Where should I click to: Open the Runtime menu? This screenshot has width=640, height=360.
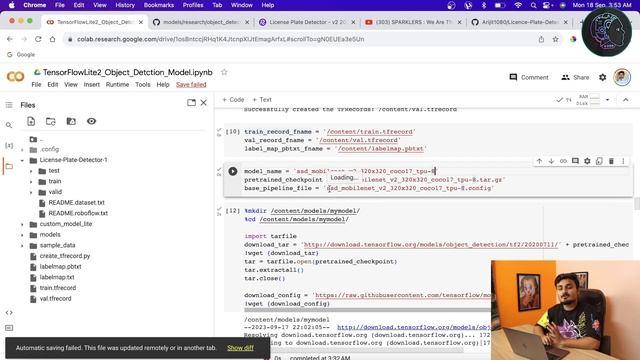tap(118, 84)
